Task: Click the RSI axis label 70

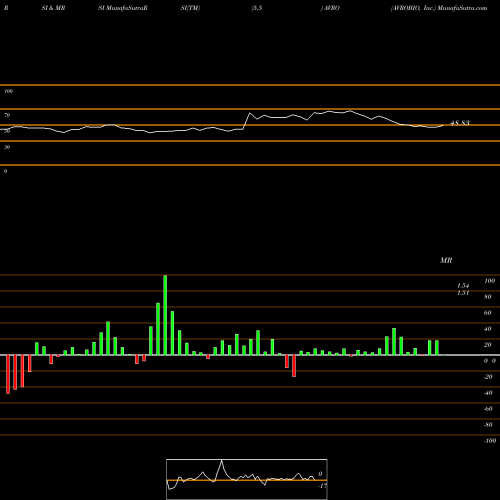Action: 7,115
